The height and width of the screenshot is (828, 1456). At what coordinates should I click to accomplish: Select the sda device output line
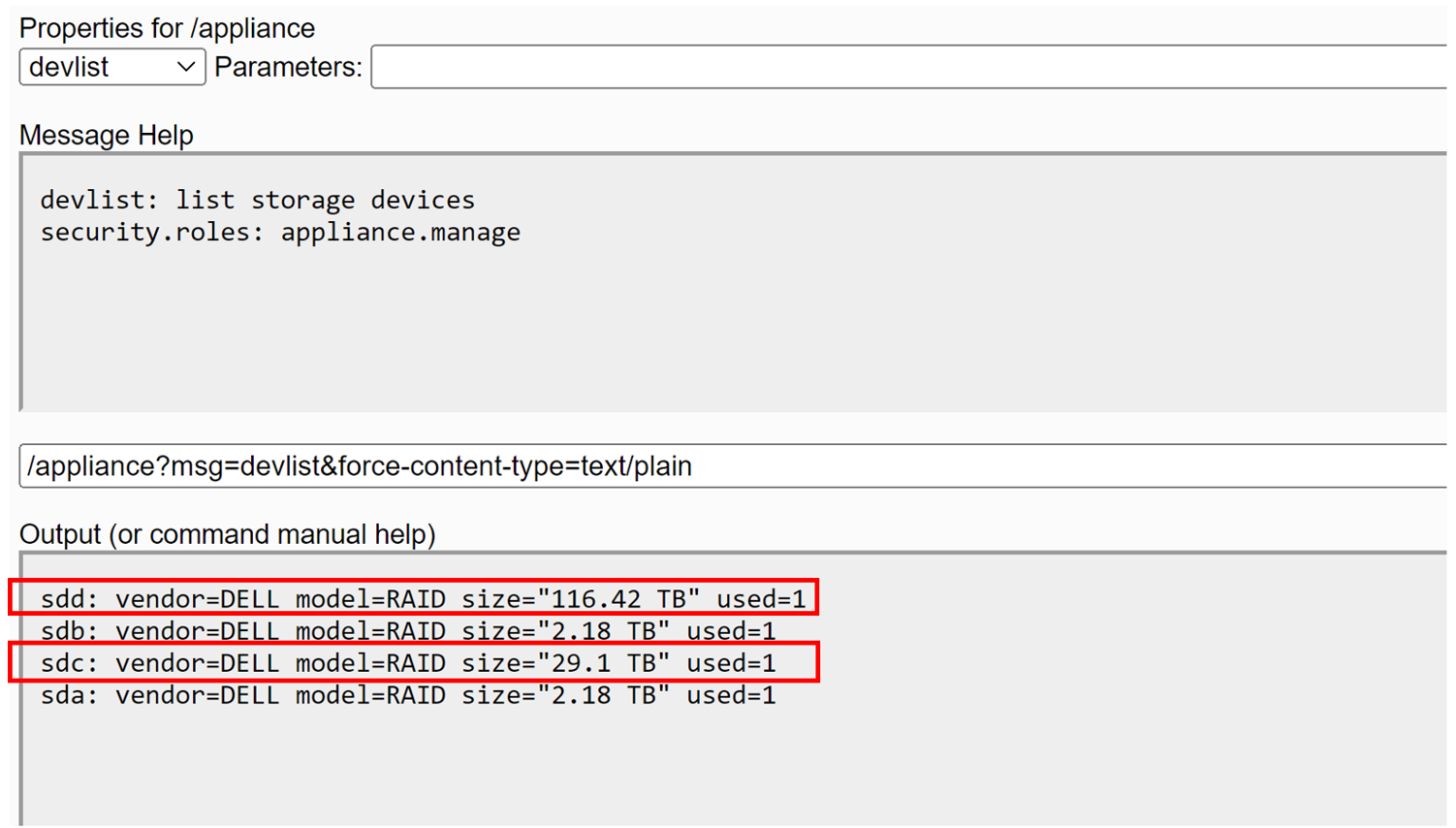click(x=407, y=695)
